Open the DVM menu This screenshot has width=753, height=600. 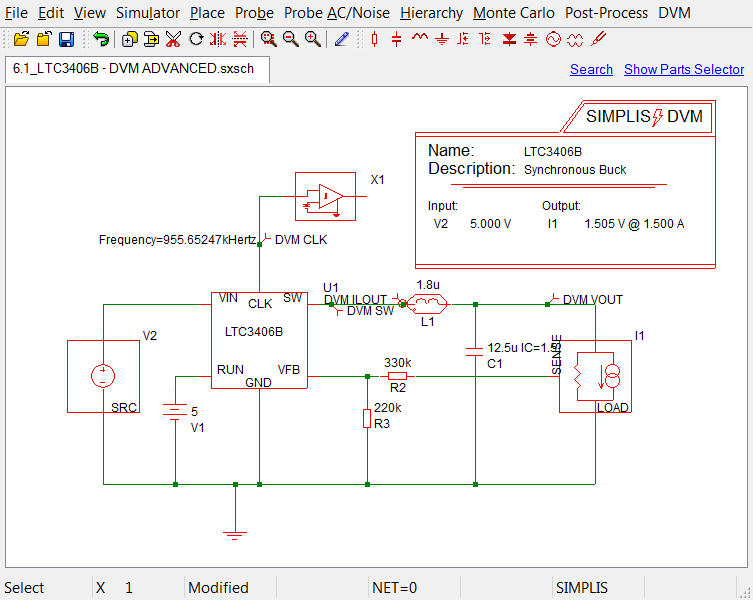(674, 13)
